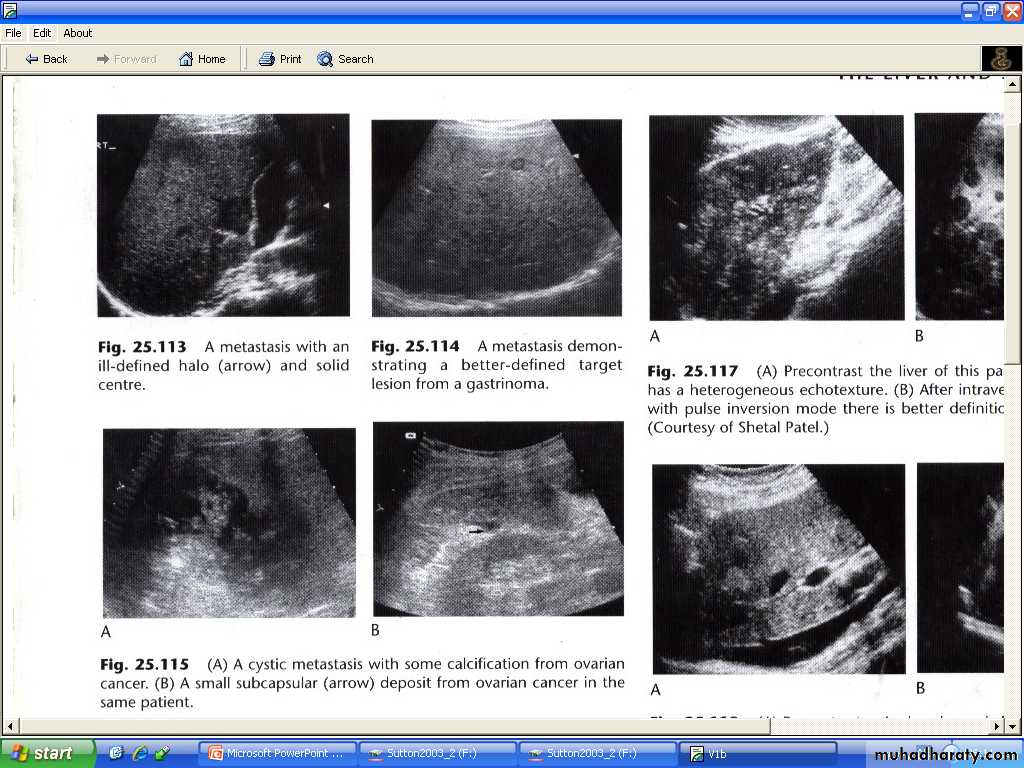
Task: Launch Internet Explorer from quick launch
Action: tap(140, 753)
